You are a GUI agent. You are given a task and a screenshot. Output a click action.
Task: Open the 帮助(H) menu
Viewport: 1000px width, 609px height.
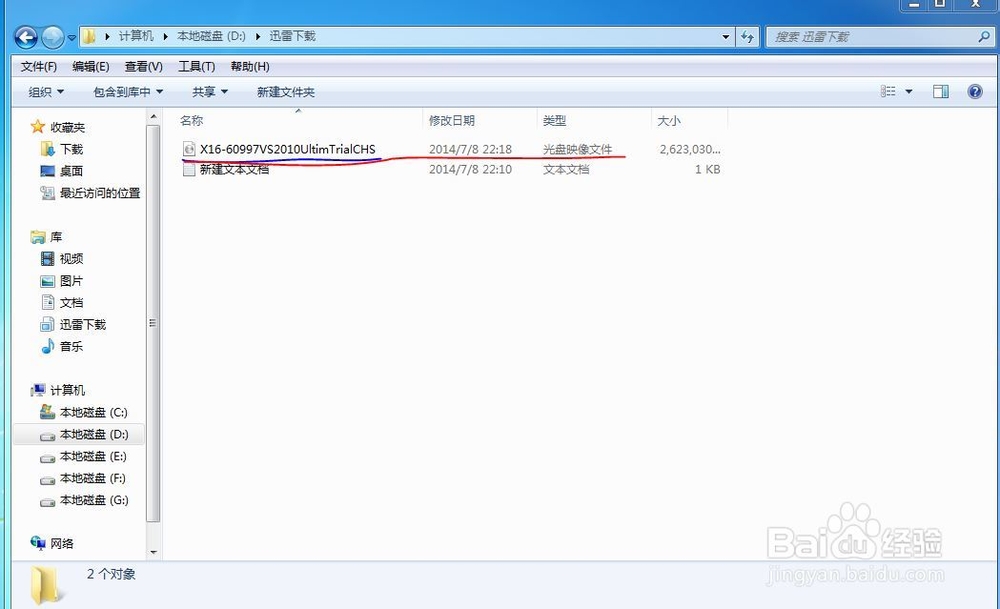pyautogui.click(x=250, y=66)
